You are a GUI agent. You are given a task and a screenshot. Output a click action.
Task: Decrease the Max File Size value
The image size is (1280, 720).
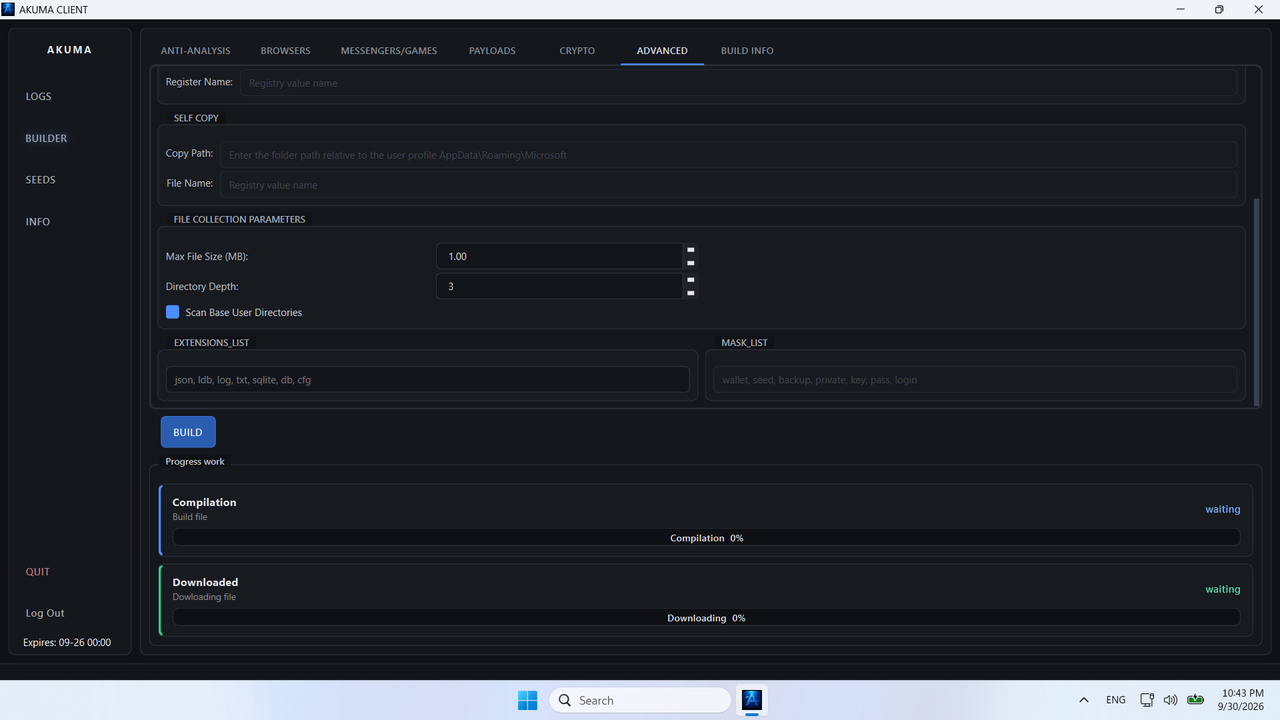[691, 263]
